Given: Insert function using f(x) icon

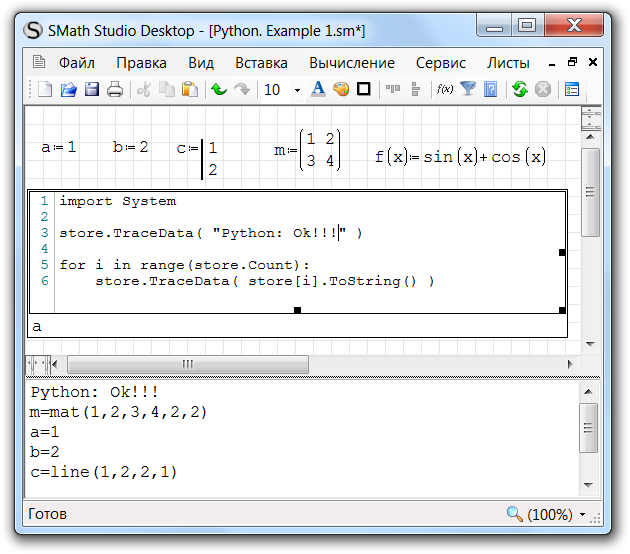Looking at the screenshot, I should (x=445, y=90).
